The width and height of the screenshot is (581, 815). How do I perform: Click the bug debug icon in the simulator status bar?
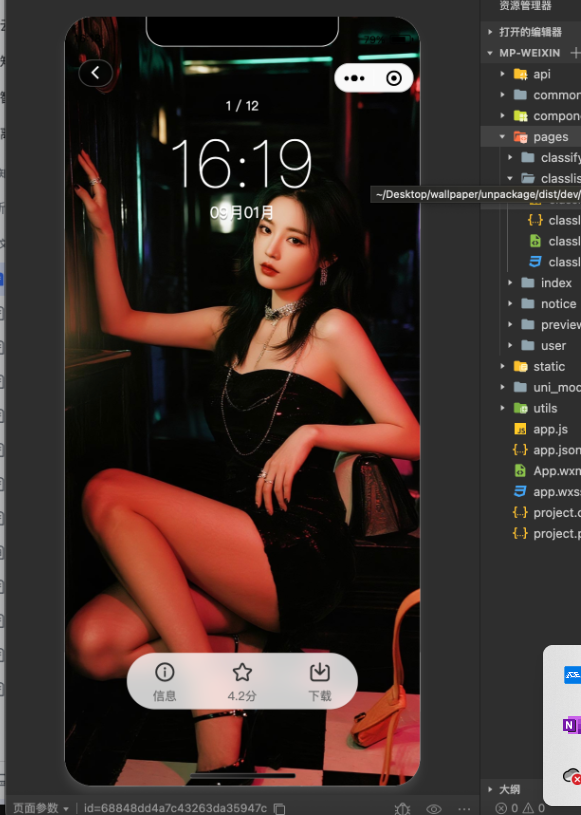(x=402, y=808)
